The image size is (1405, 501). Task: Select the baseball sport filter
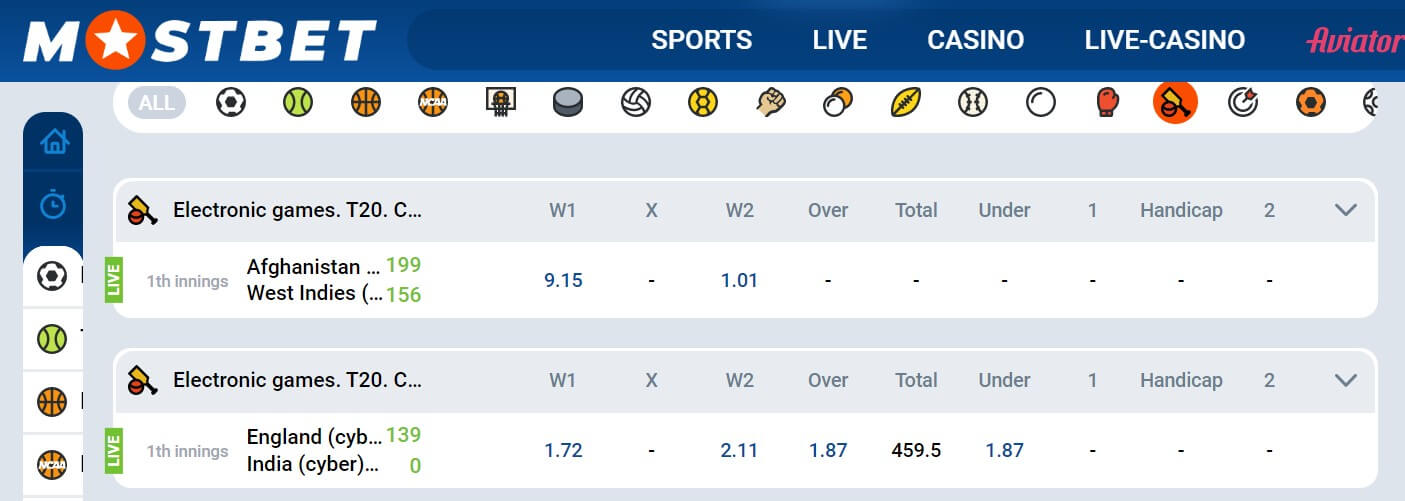click(x=973, y=102)
